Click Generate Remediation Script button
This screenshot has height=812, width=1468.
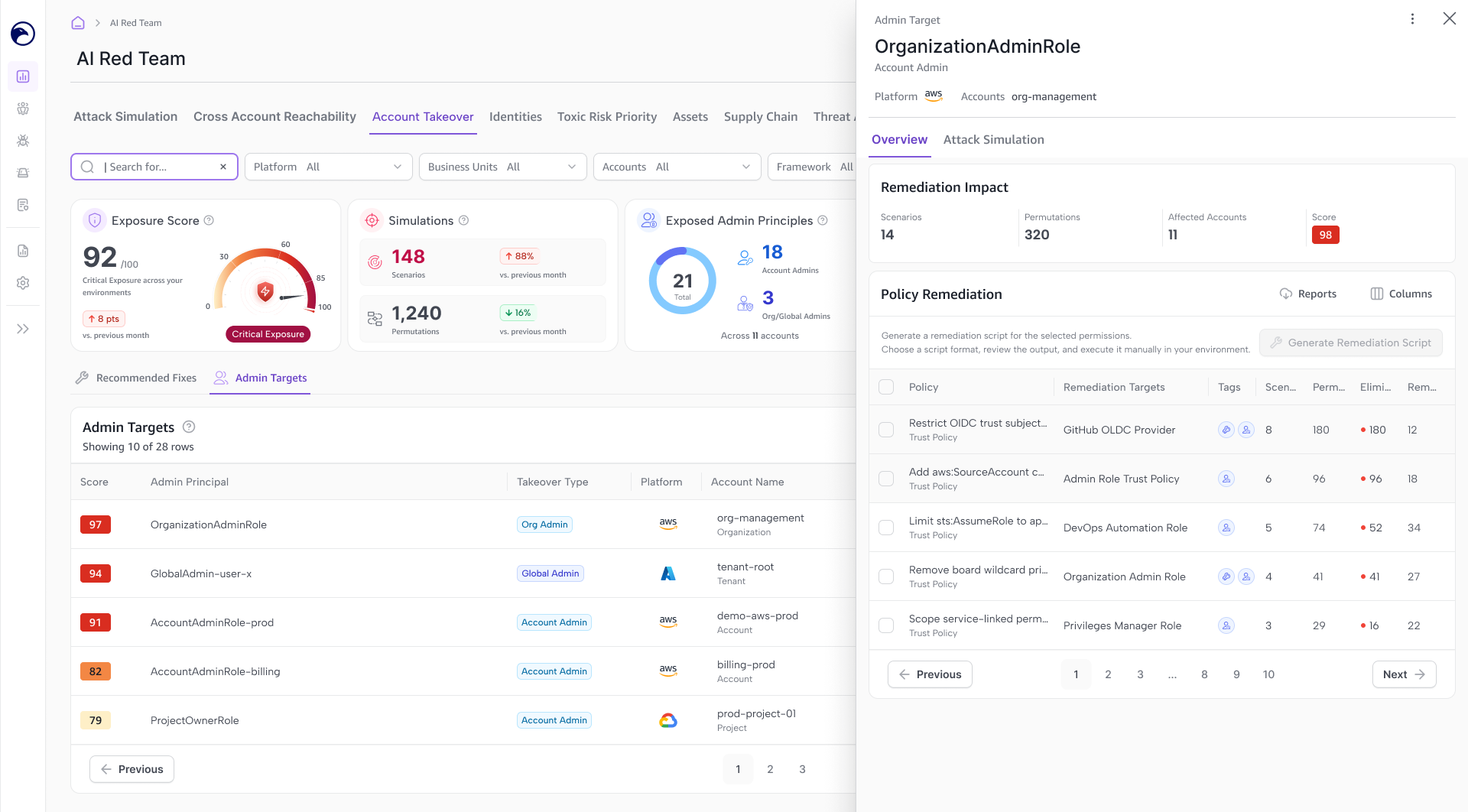click(1351, 343)
